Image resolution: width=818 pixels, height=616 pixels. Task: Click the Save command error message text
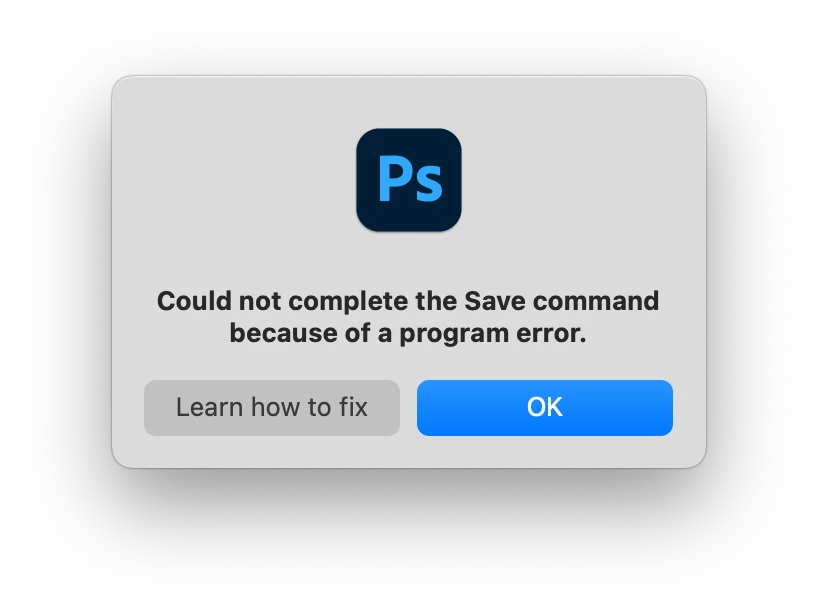point(408,317)
